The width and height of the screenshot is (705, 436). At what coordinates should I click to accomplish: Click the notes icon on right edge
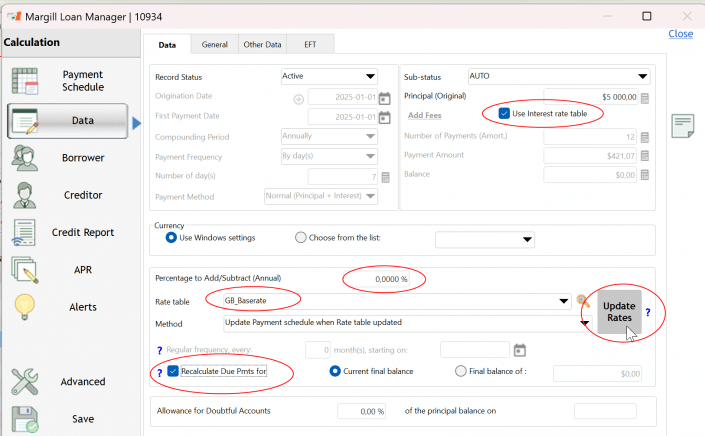coord(683,126)
